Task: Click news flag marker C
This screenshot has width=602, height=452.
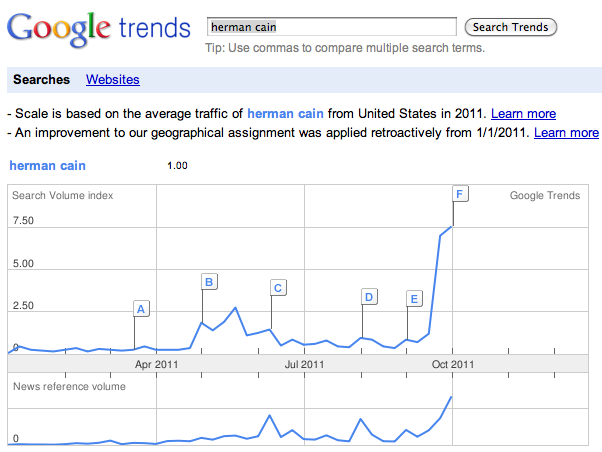Action: coord(278,288)
